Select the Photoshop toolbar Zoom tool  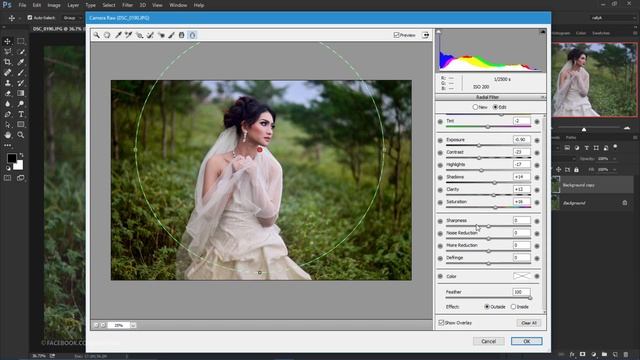click(20, 135)
